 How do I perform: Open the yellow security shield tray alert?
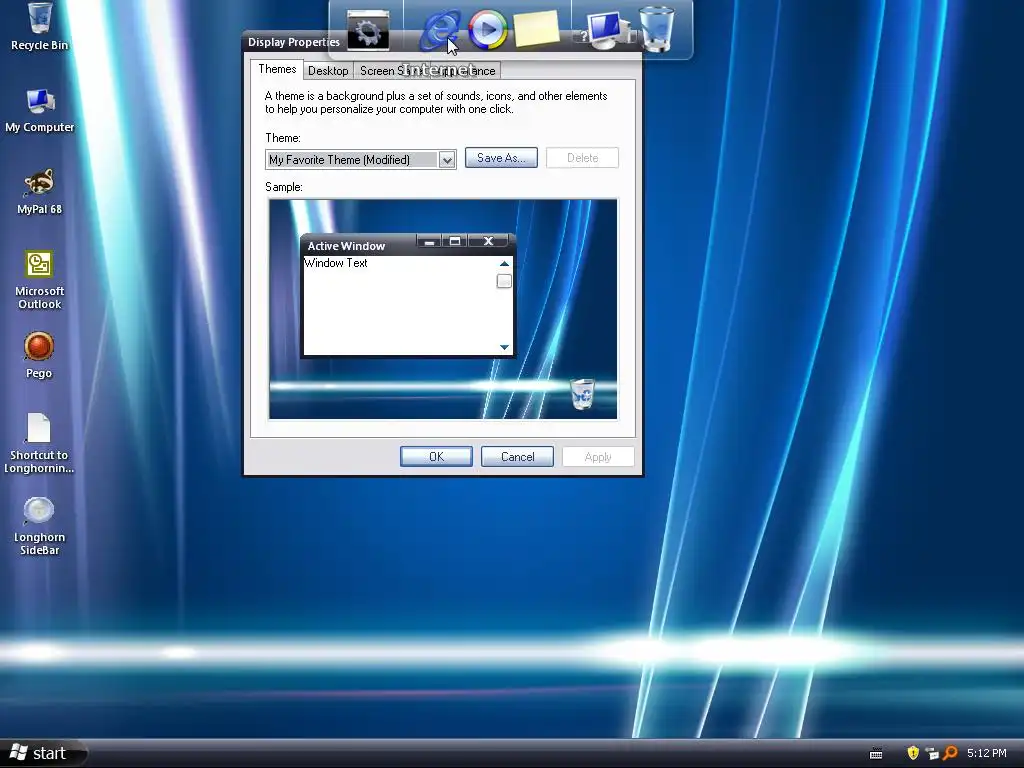click(x=913, y=753)
